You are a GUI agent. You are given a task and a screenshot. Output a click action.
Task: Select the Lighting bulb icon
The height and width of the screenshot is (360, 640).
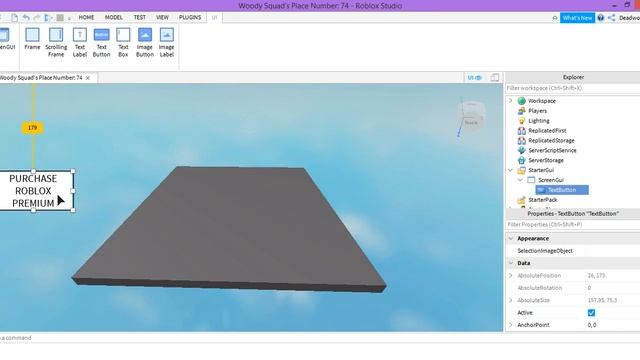[x=521, y=121]
